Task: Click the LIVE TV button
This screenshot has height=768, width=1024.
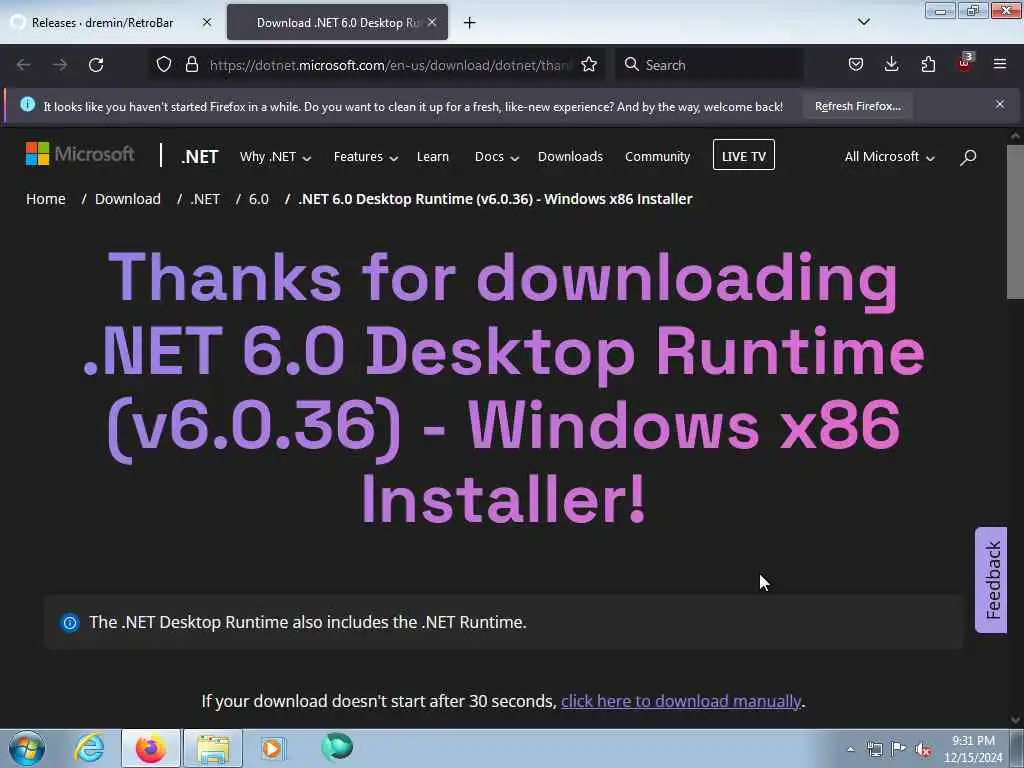Action: pos(743,155)
